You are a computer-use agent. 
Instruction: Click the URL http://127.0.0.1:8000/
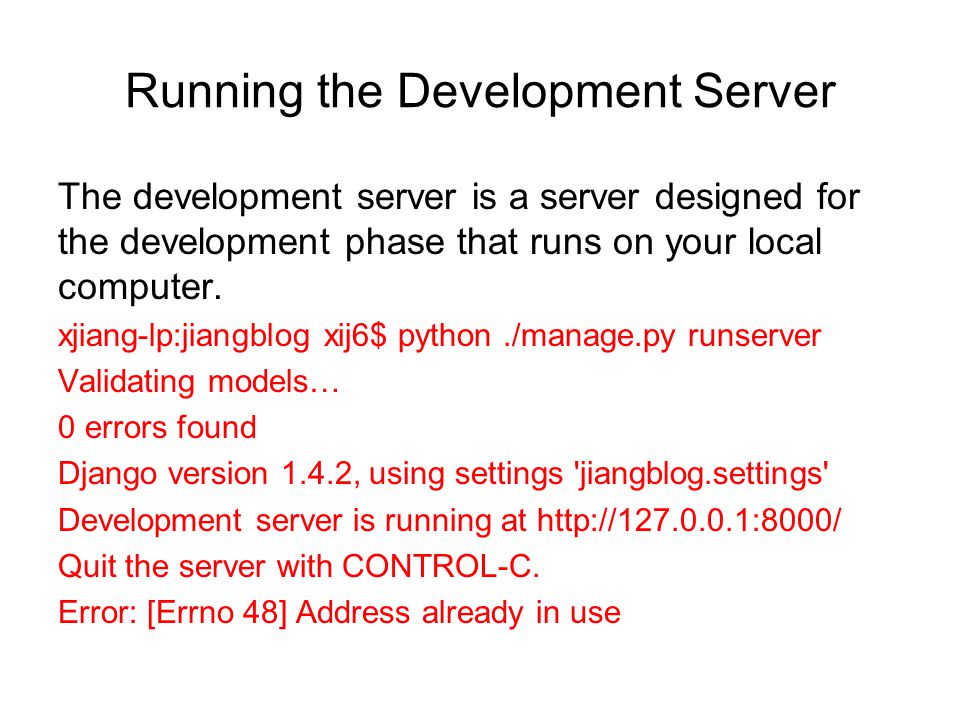pyautogui.click(x=689, y=520)
